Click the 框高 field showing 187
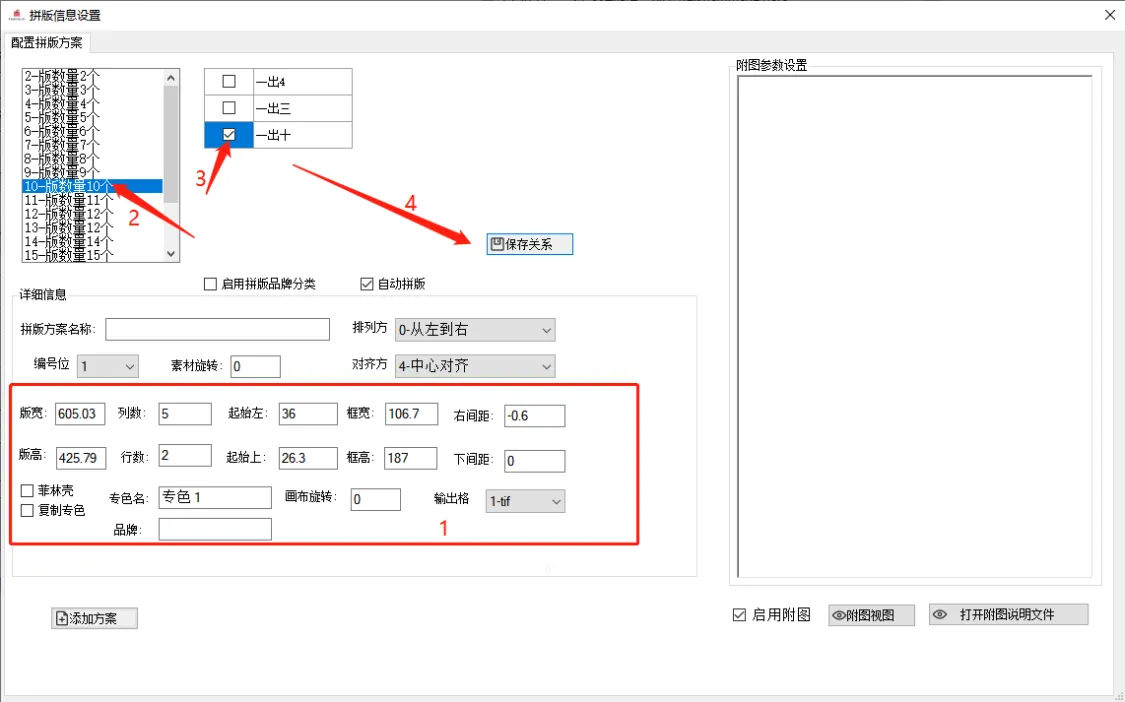Viewport: 1125px width, 702px height. pyautogui.click(x=410, y=457)
